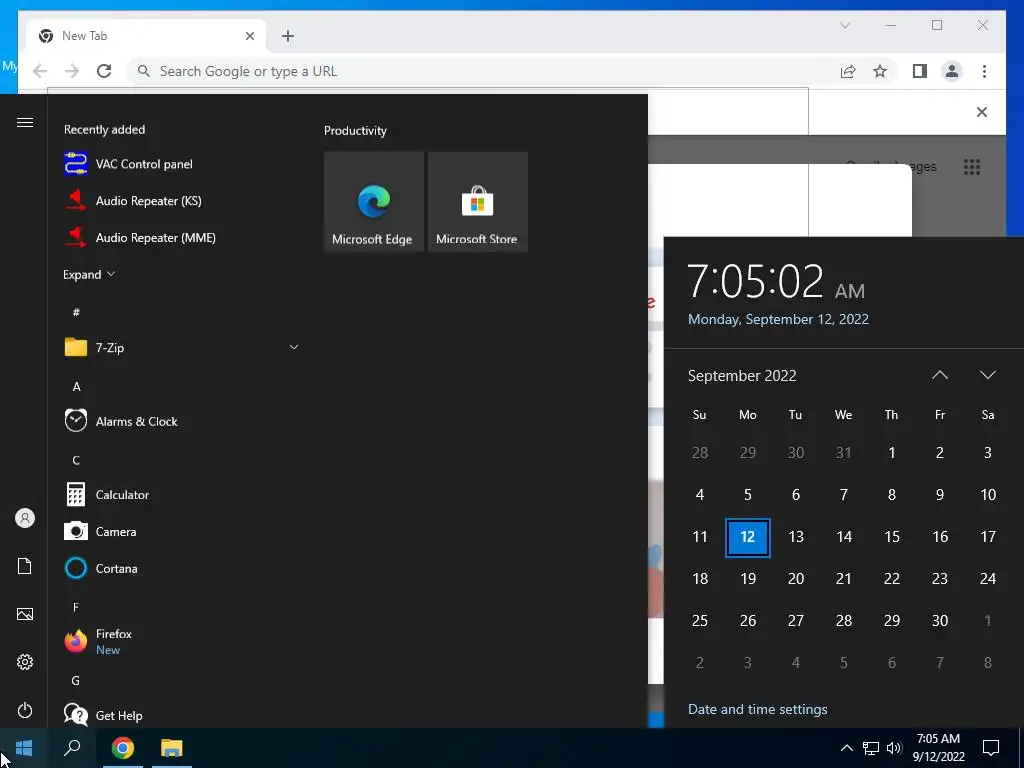The image size is (1024, 768).
Task: Toggle Chrome side panel icon
Action: (x=920, y=71)
